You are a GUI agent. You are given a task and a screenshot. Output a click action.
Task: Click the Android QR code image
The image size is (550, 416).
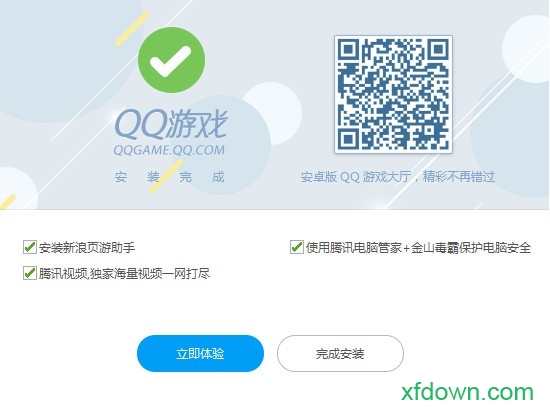[393, 94]
